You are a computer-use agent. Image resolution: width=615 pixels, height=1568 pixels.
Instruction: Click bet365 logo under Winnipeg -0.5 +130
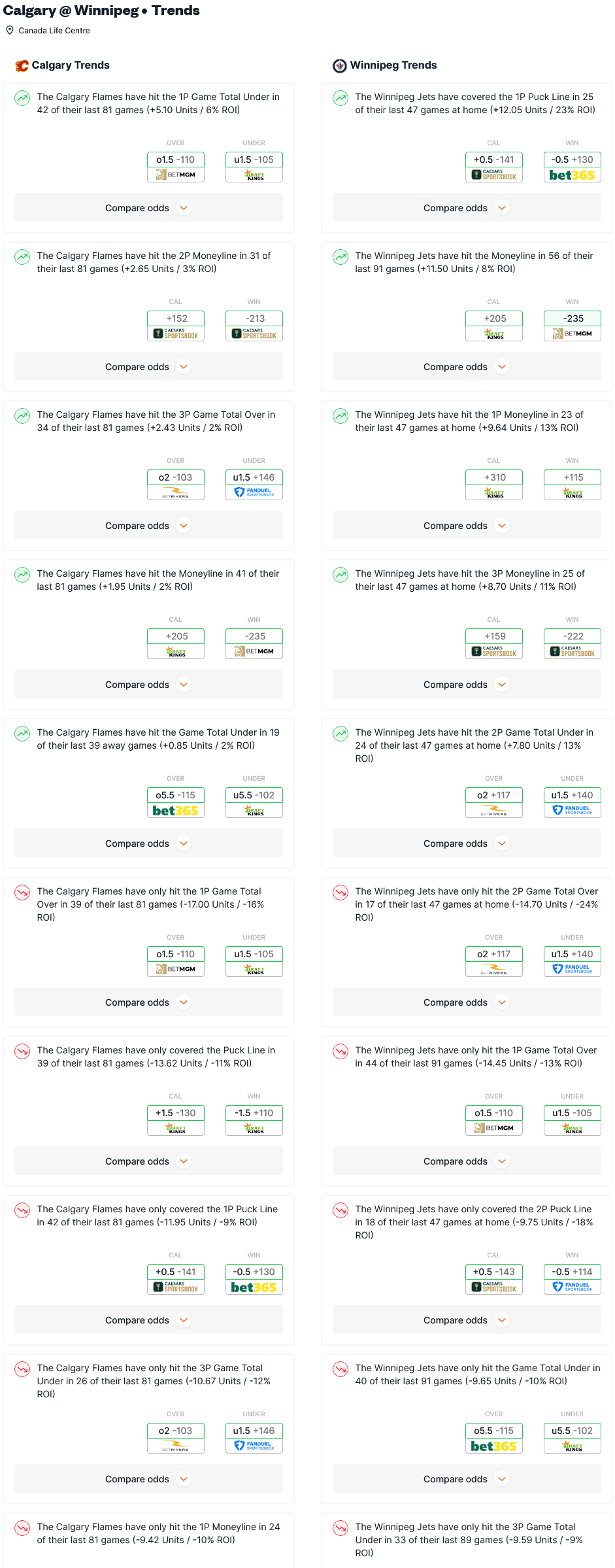pos(572,175)
